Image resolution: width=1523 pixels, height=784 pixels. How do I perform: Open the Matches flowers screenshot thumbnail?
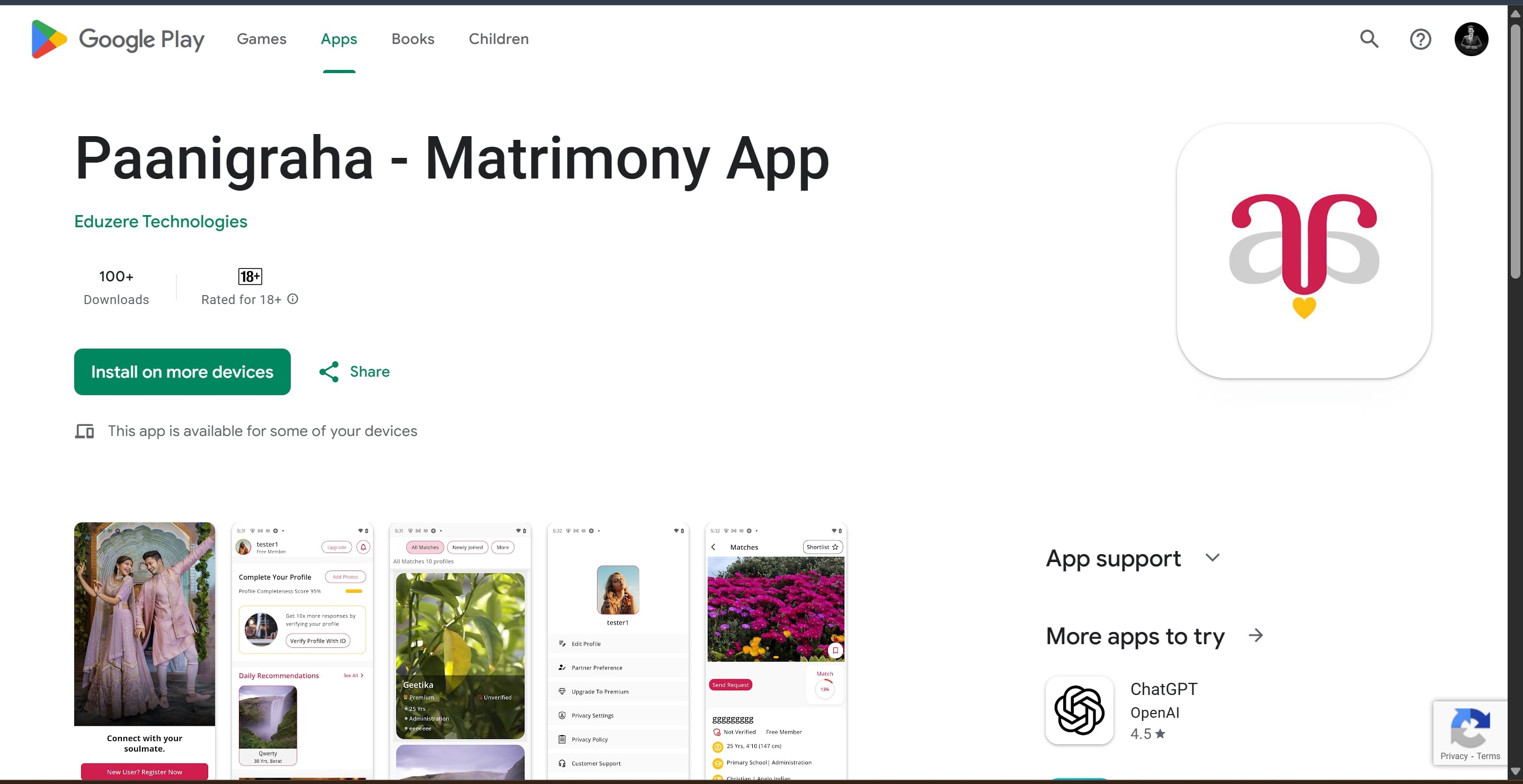(x=776, y=651)
